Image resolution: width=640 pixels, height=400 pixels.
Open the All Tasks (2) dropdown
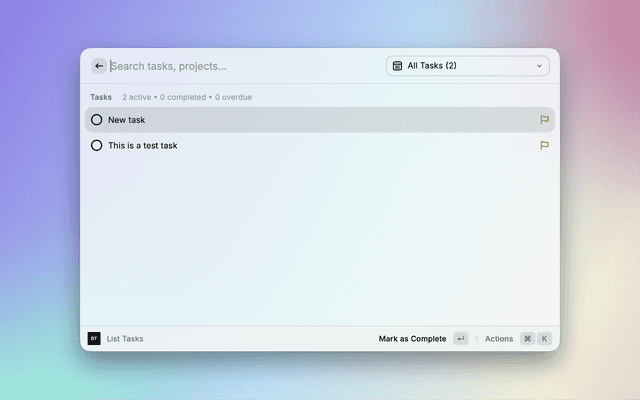point(467,66)
